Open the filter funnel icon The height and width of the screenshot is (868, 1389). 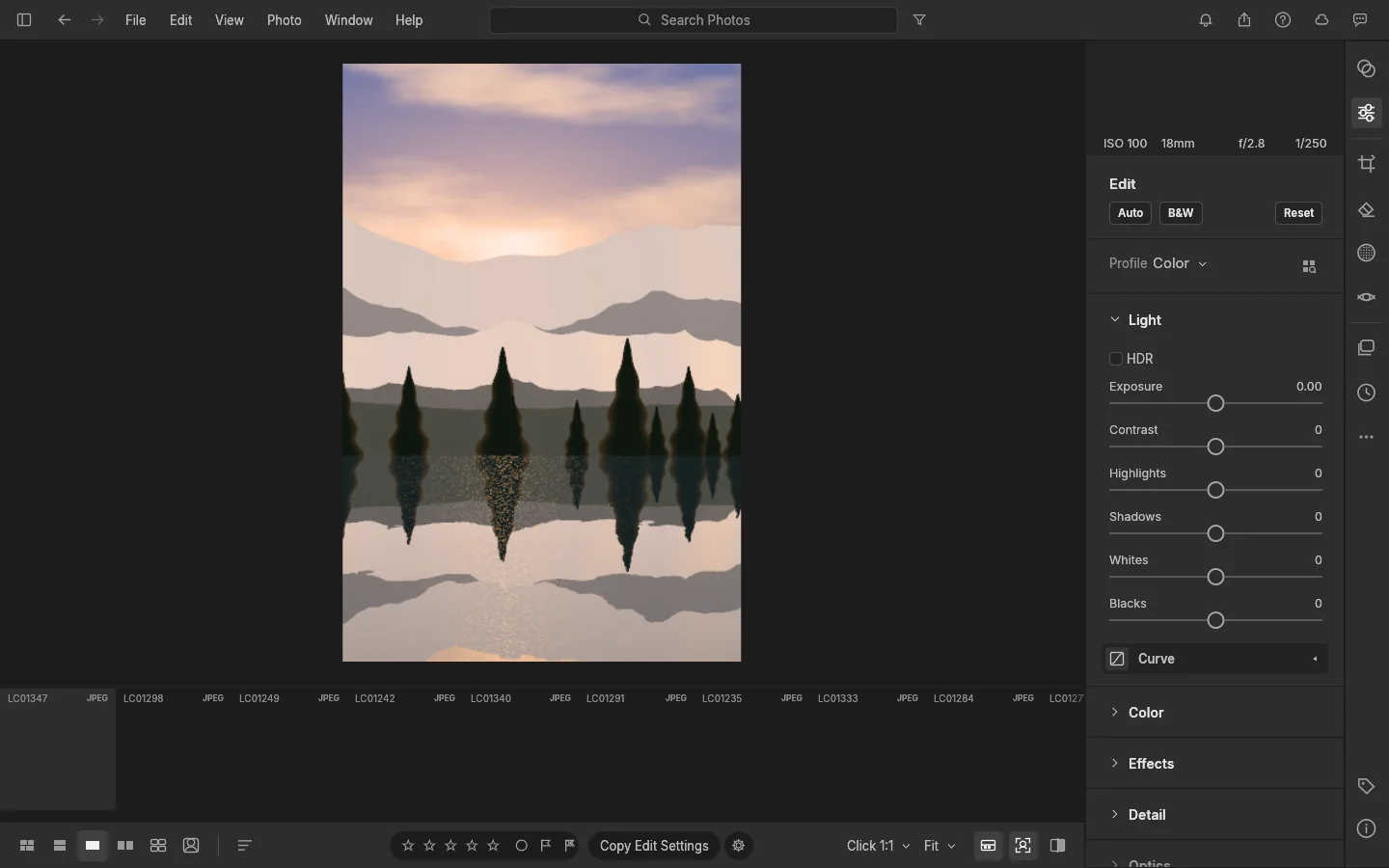click(x=919, y=20)
